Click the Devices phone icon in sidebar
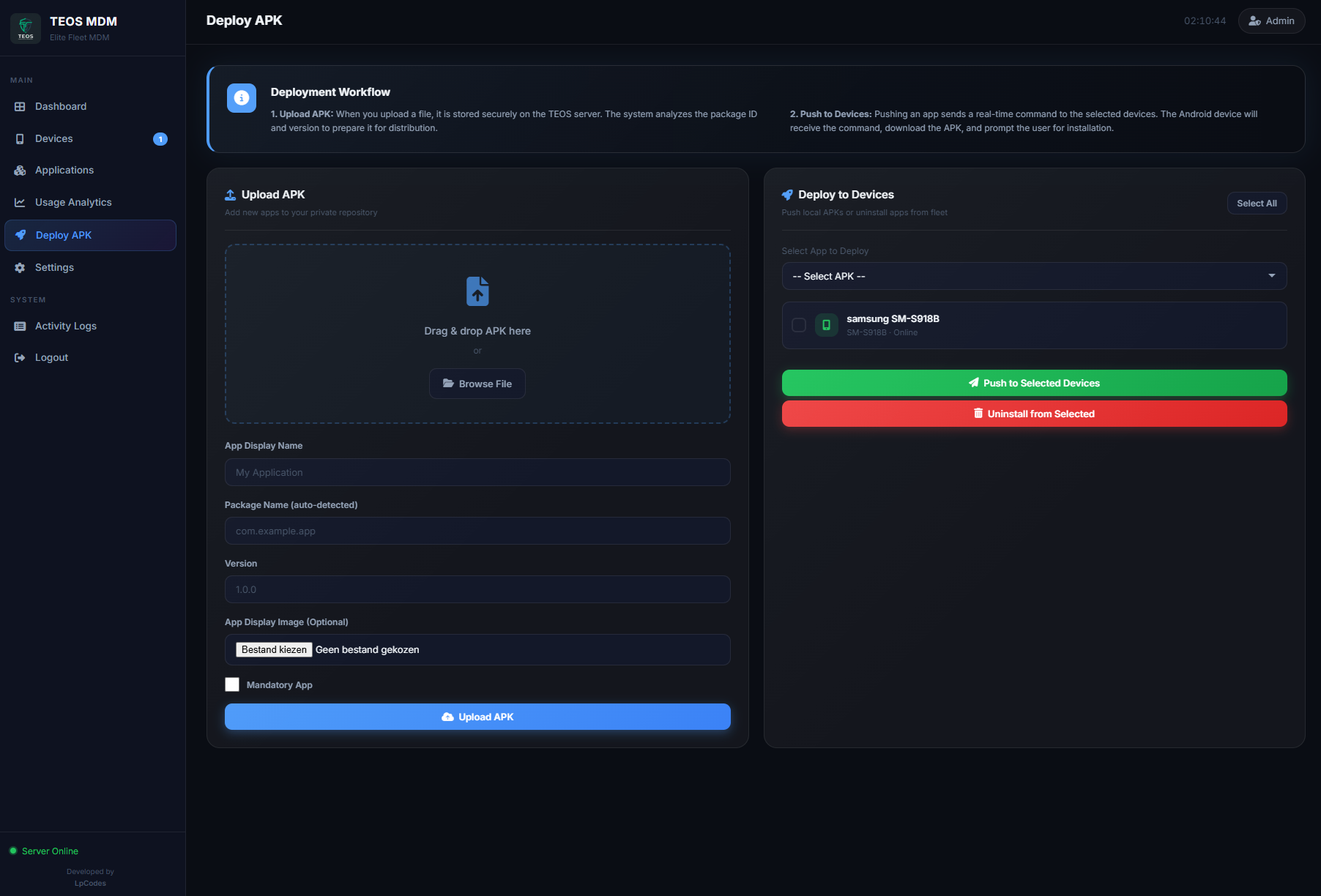The height and width of the screenshot is (896, 1321). click(x=20, y=139)
